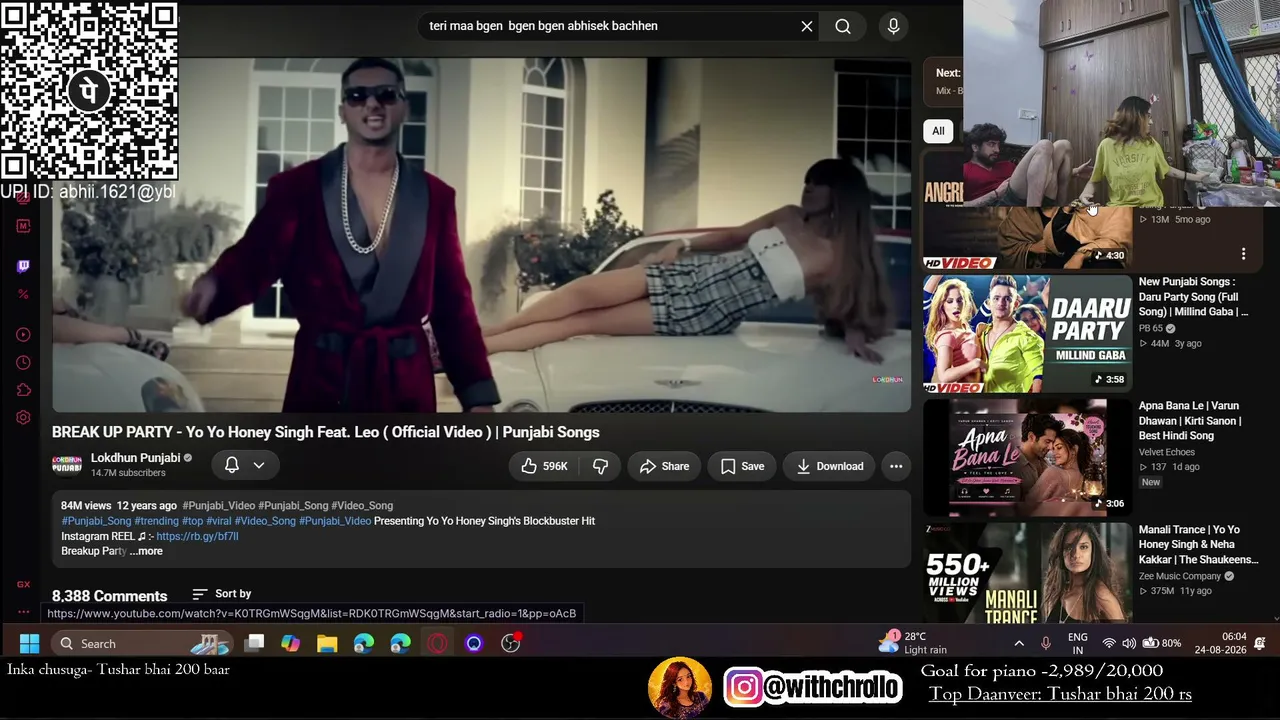Open the Twitch sidebar icon

(x=23, y=266)
